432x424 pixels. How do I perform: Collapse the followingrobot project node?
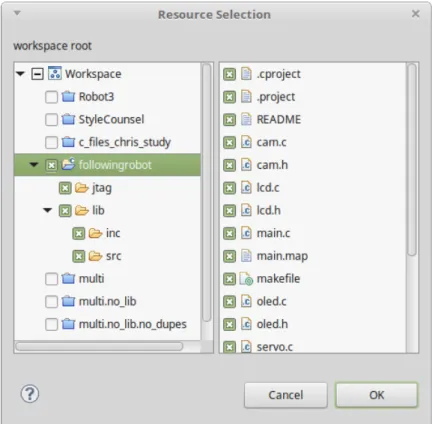click(34, 164)
